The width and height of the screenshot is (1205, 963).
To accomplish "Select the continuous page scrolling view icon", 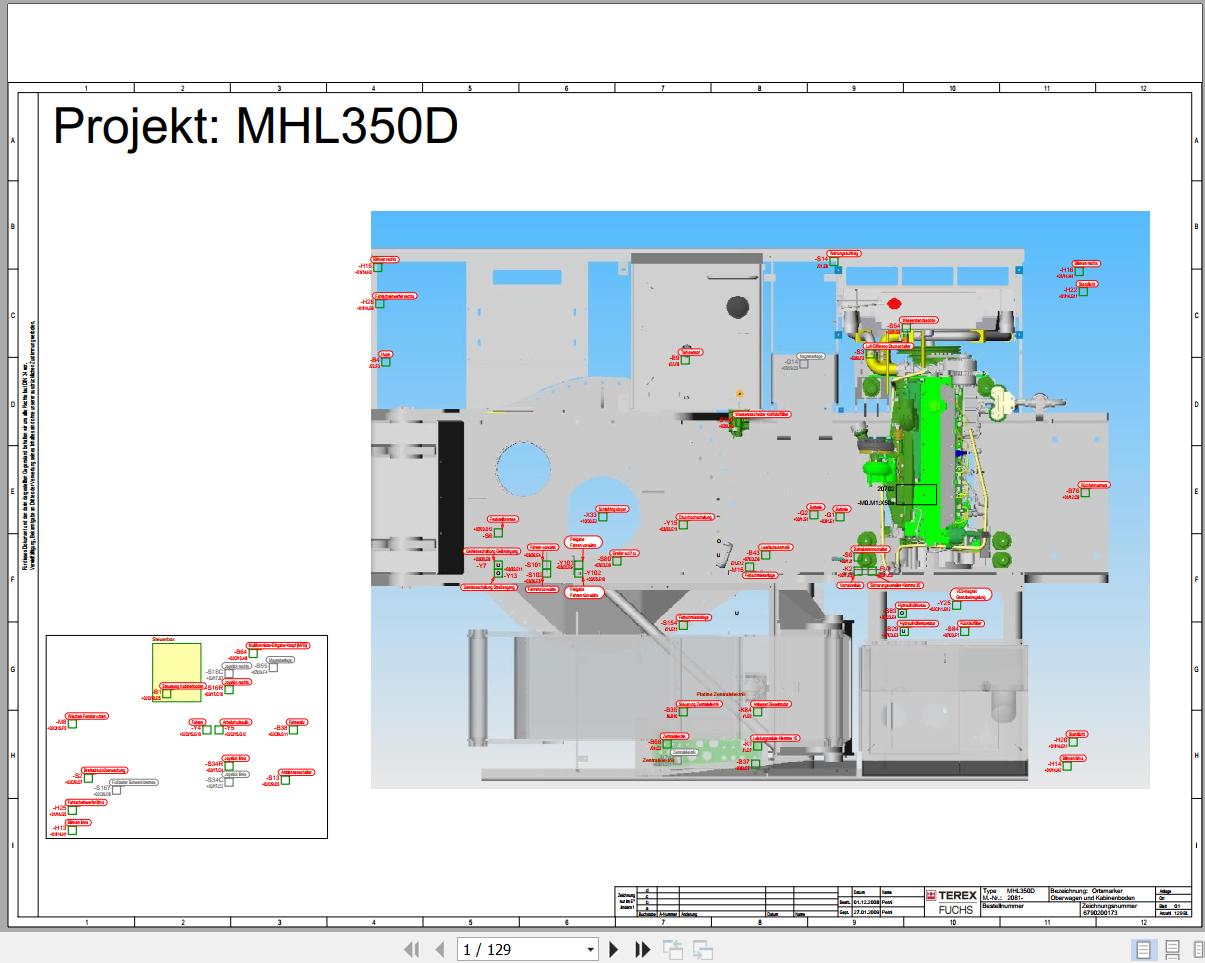I will 1172,950.
